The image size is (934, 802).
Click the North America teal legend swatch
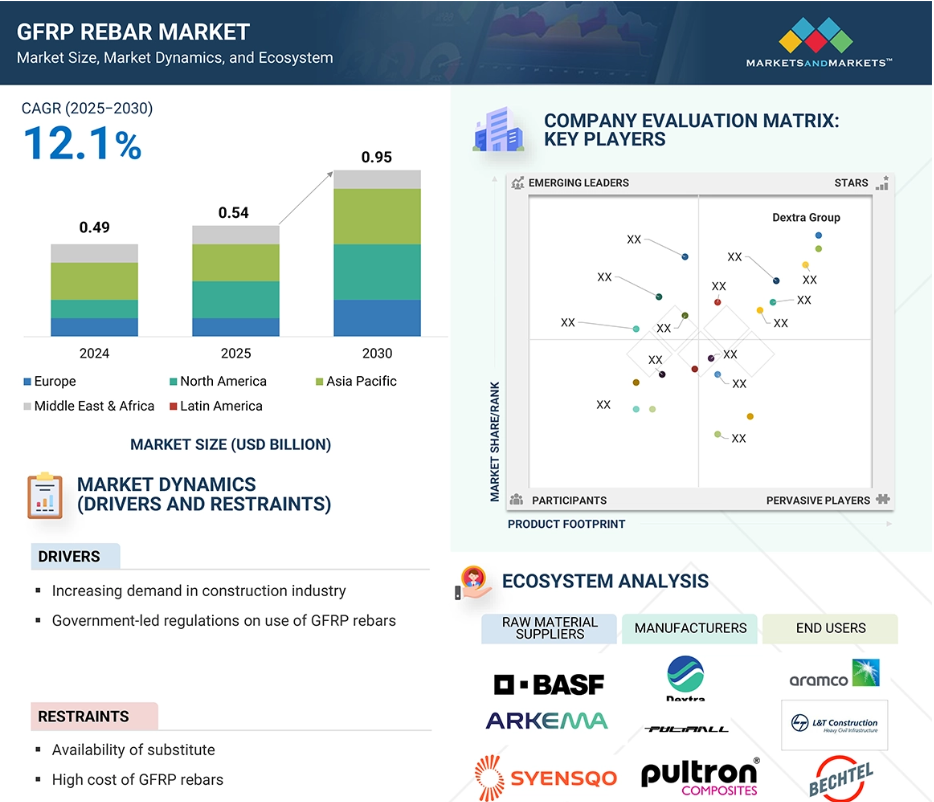[173, 381]
